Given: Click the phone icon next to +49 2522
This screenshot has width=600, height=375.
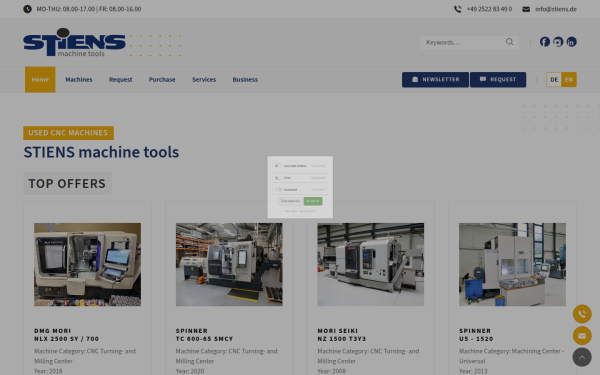Looking at the screenshot, I should pyautogui.click(x=458, y=9).
